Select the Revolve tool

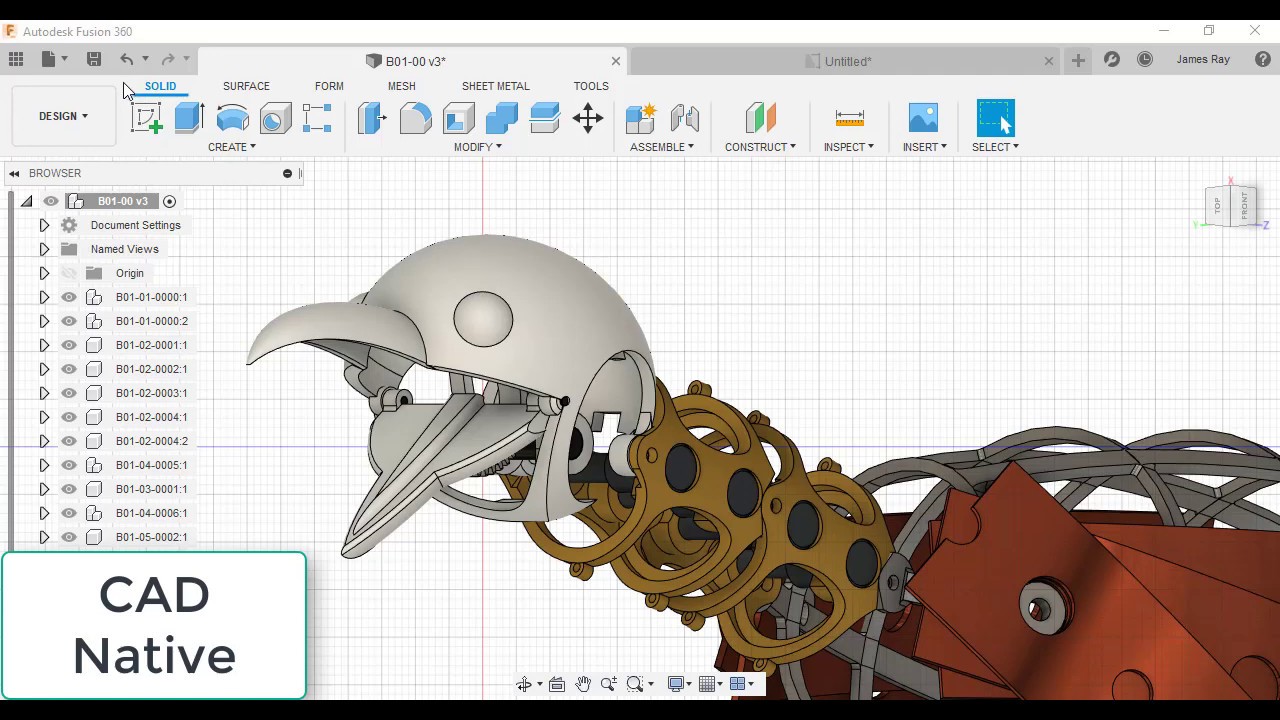232,118
